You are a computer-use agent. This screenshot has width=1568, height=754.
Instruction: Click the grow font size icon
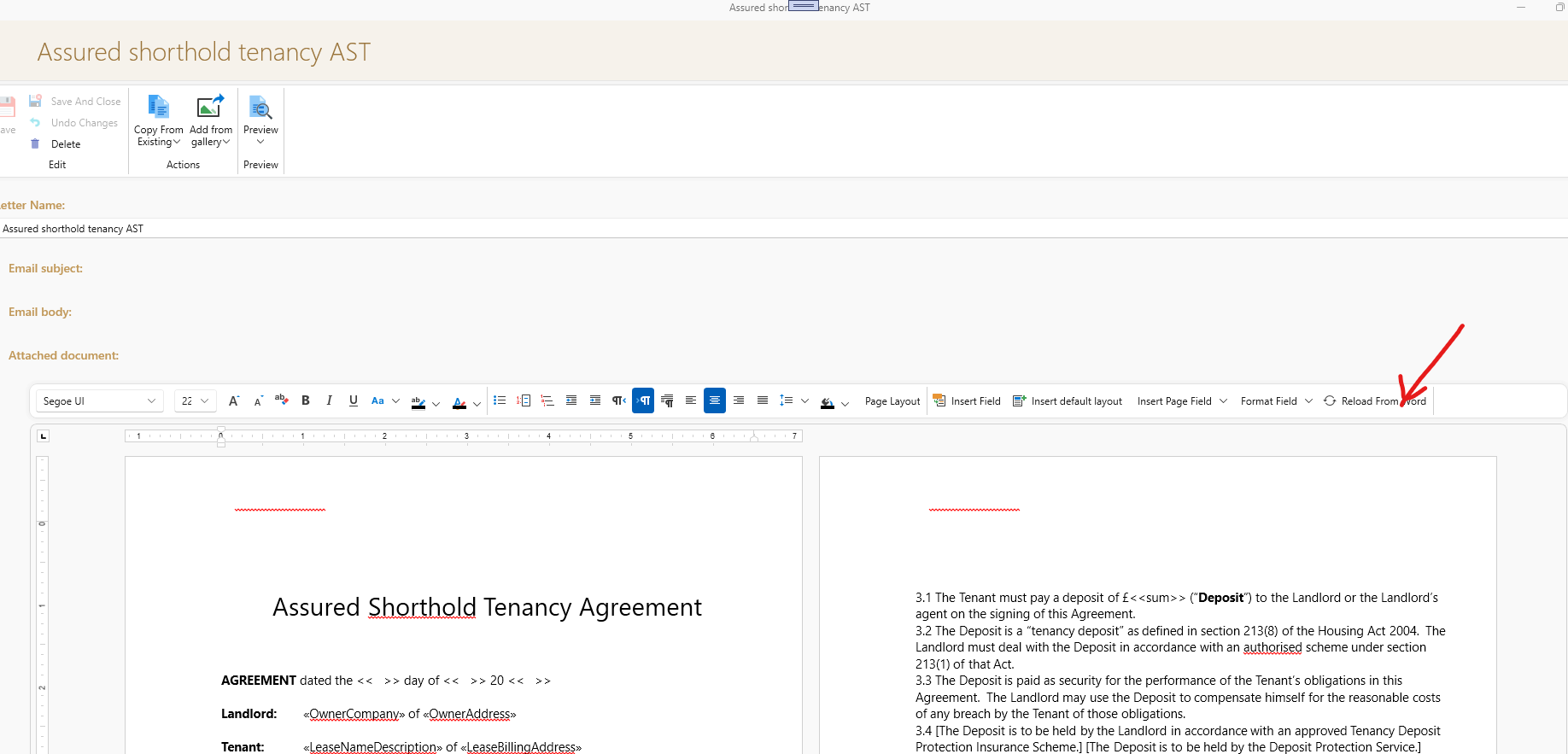coord(234,400)
